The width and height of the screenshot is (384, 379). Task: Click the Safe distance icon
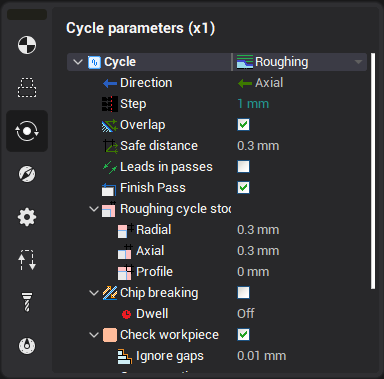pyautogui.click(x=110, y=146)
